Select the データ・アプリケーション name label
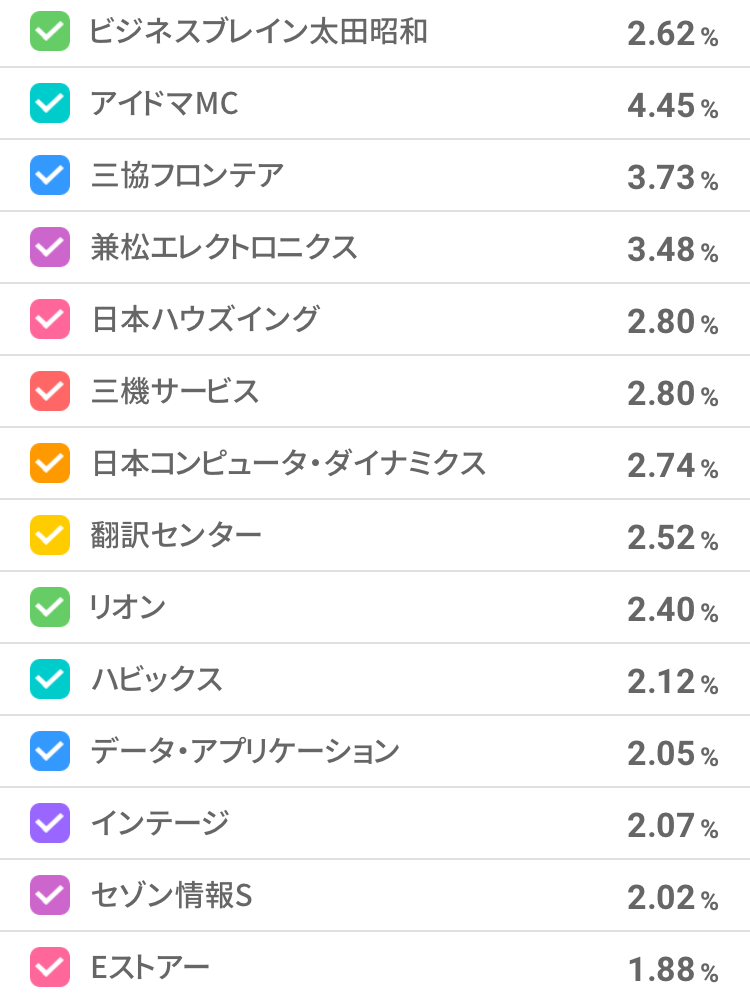 point(245,751)
